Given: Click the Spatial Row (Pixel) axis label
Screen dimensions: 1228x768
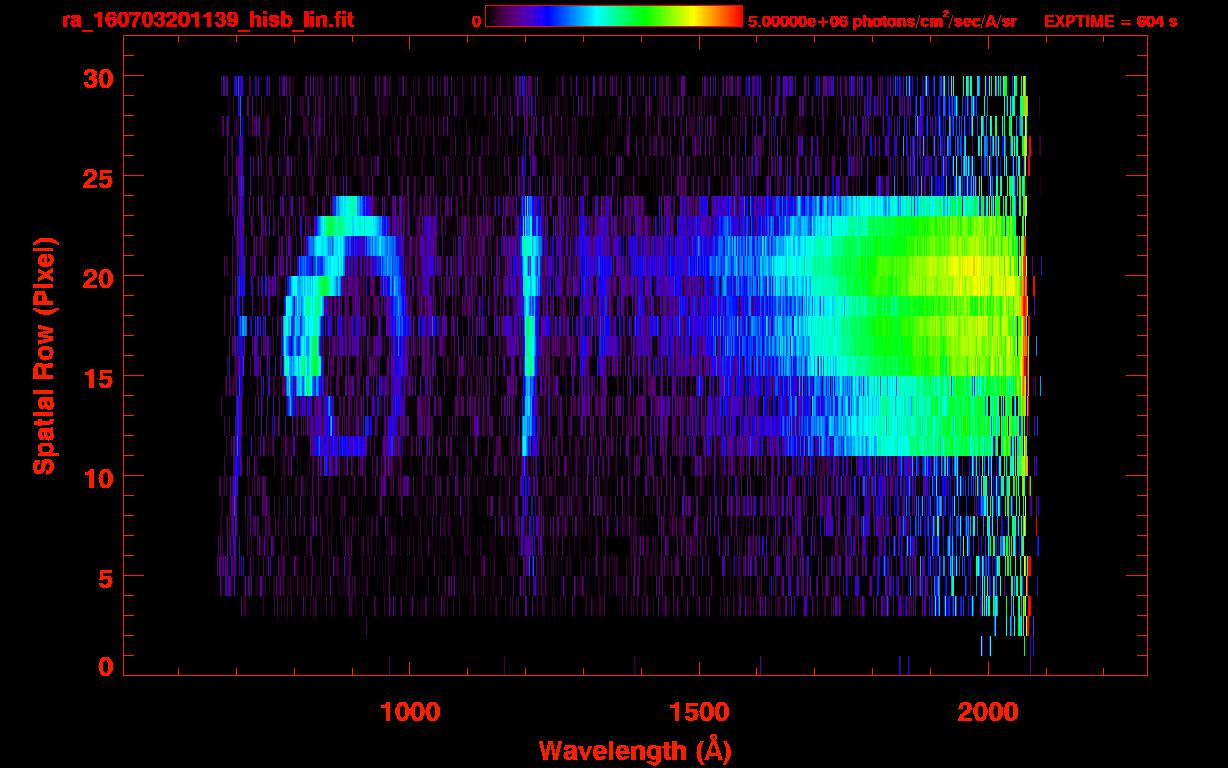Looking at the screenshot, I should point(44,355).
